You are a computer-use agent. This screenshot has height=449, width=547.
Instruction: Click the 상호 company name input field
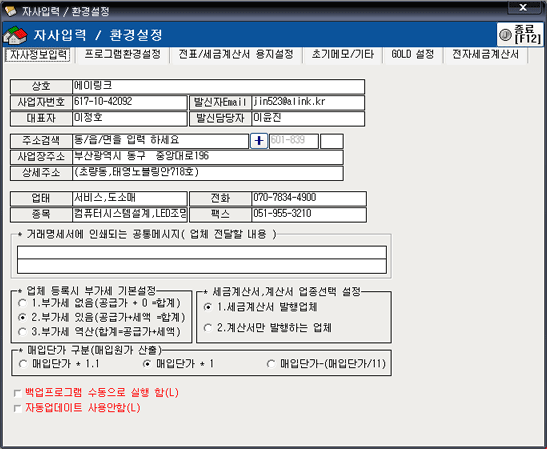pyautogui.click(x=218, y=87)
